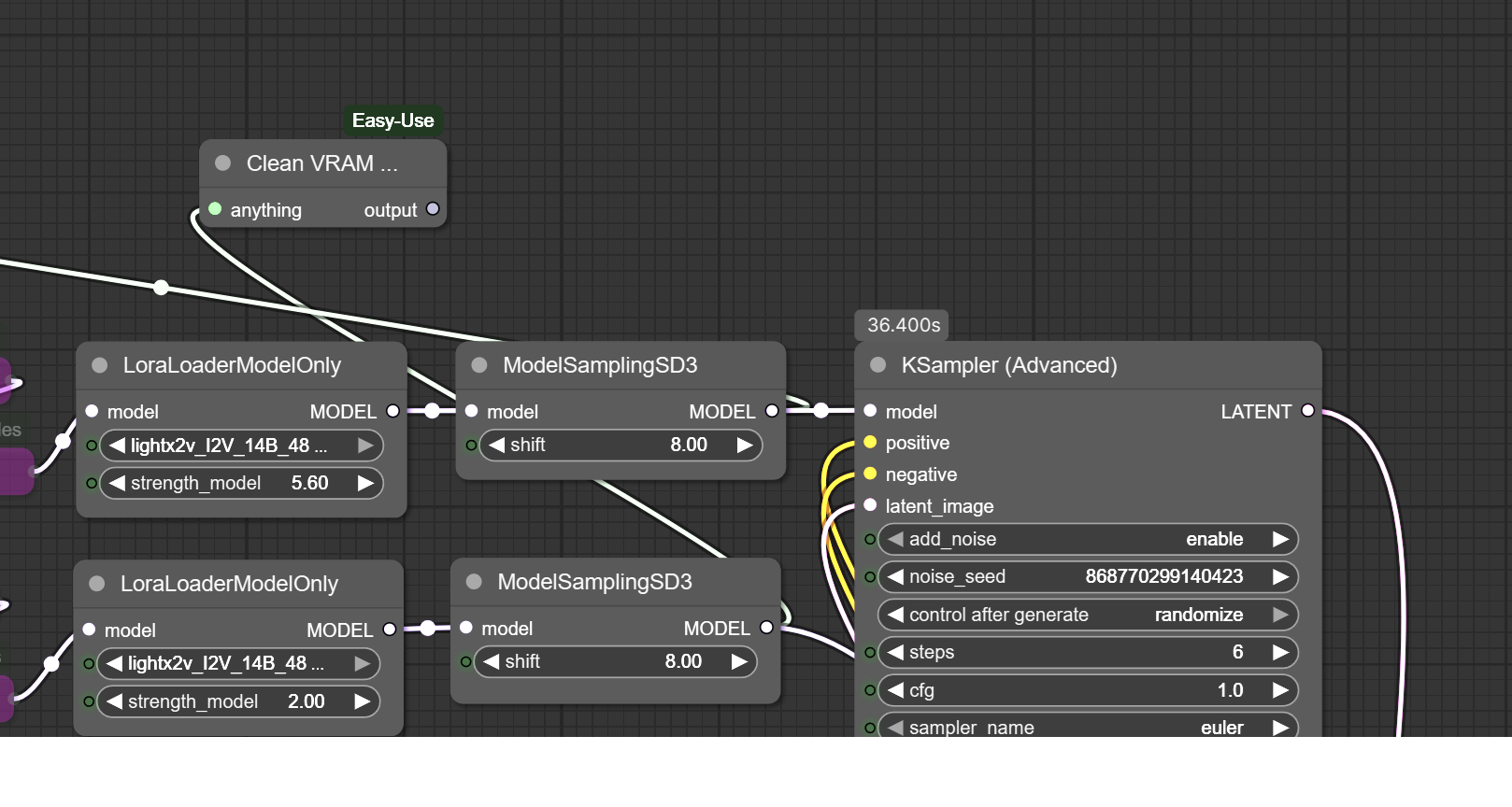The height and width of the screenshot is (807, 1512).
Task: Collapse the Clean VRAM node via its gray dot
Action: click(222, 163)
